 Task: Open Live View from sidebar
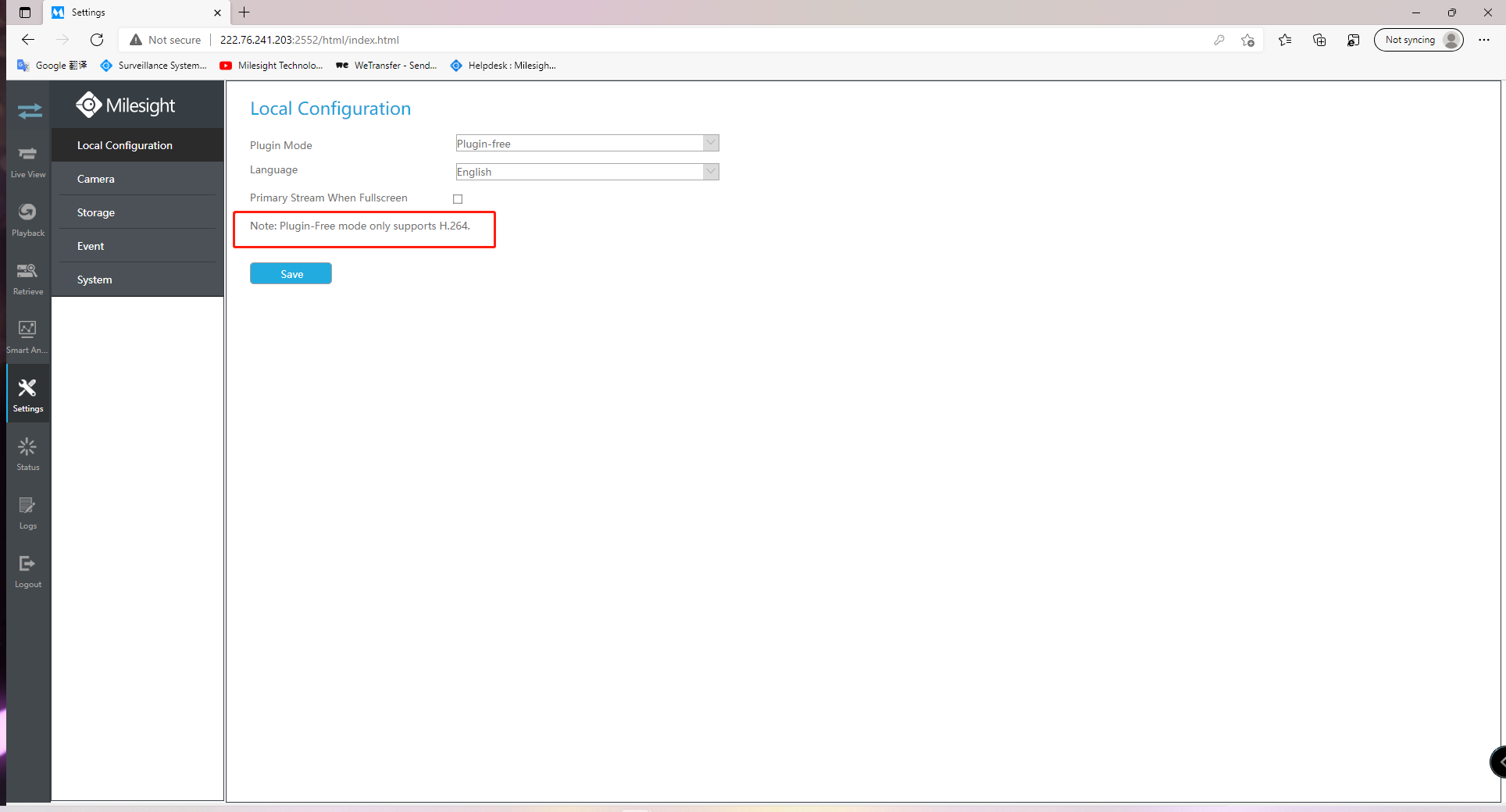tap(28, 162)
